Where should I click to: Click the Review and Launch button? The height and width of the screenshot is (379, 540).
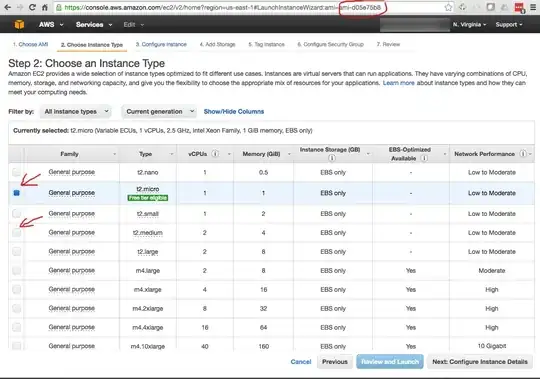coord(390,362)
